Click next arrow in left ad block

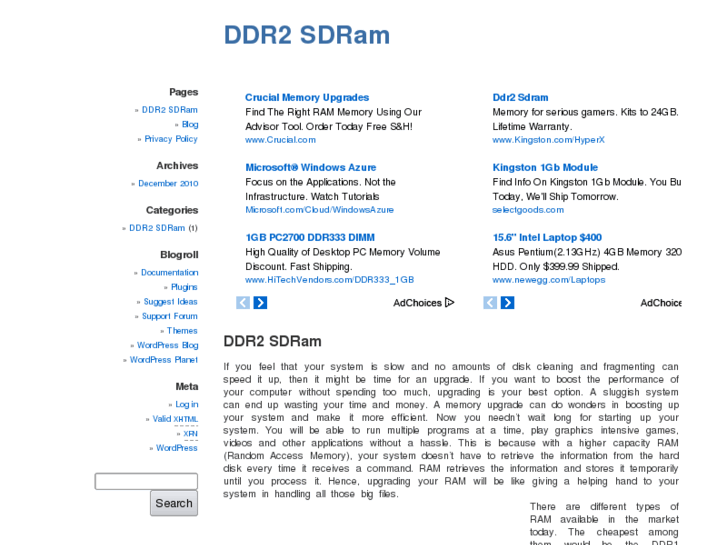[x=260, y=302]
